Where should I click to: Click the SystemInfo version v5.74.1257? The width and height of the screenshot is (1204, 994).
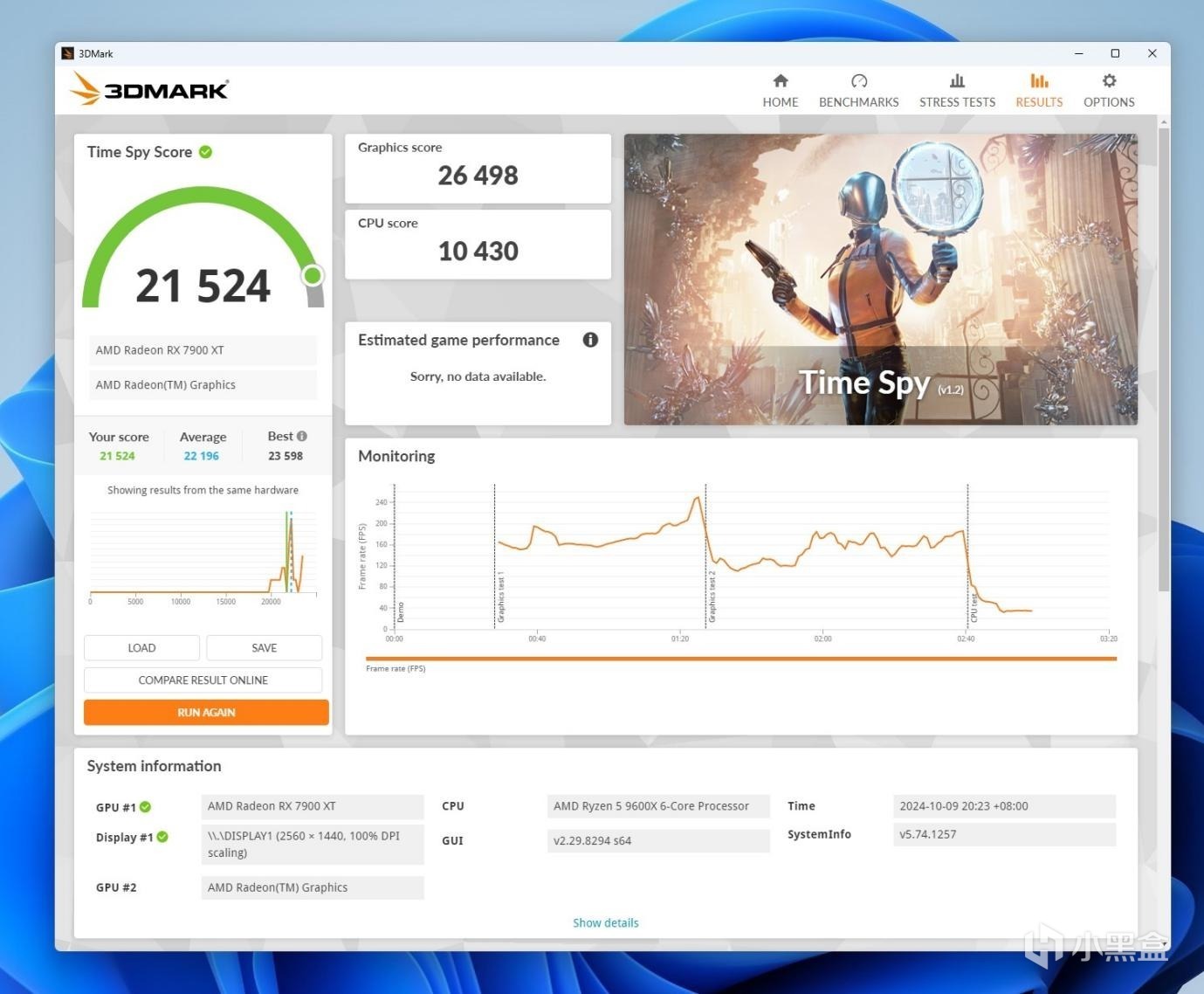click(x=1004, y=834)
